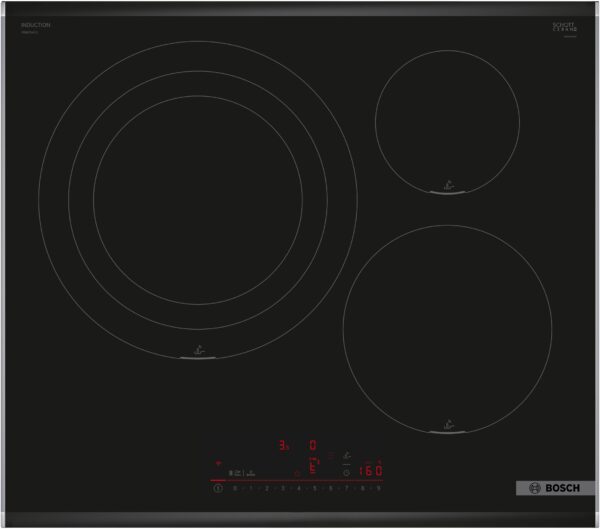
Task: Click the BOSCH logo badge
Action: (555, 488)
